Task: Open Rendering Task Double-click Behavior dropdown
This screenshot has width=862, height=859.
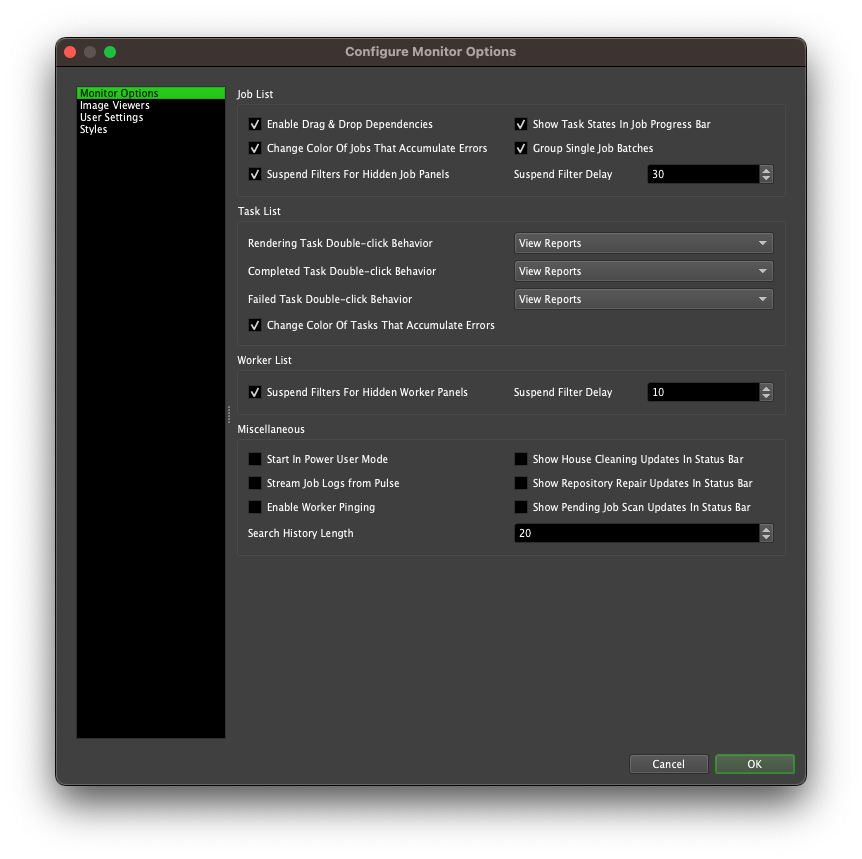Action: [643, 243]
